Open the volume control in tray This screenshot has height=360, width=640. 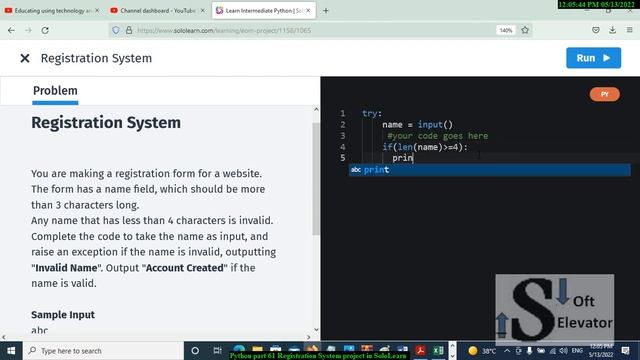[564, 351]
